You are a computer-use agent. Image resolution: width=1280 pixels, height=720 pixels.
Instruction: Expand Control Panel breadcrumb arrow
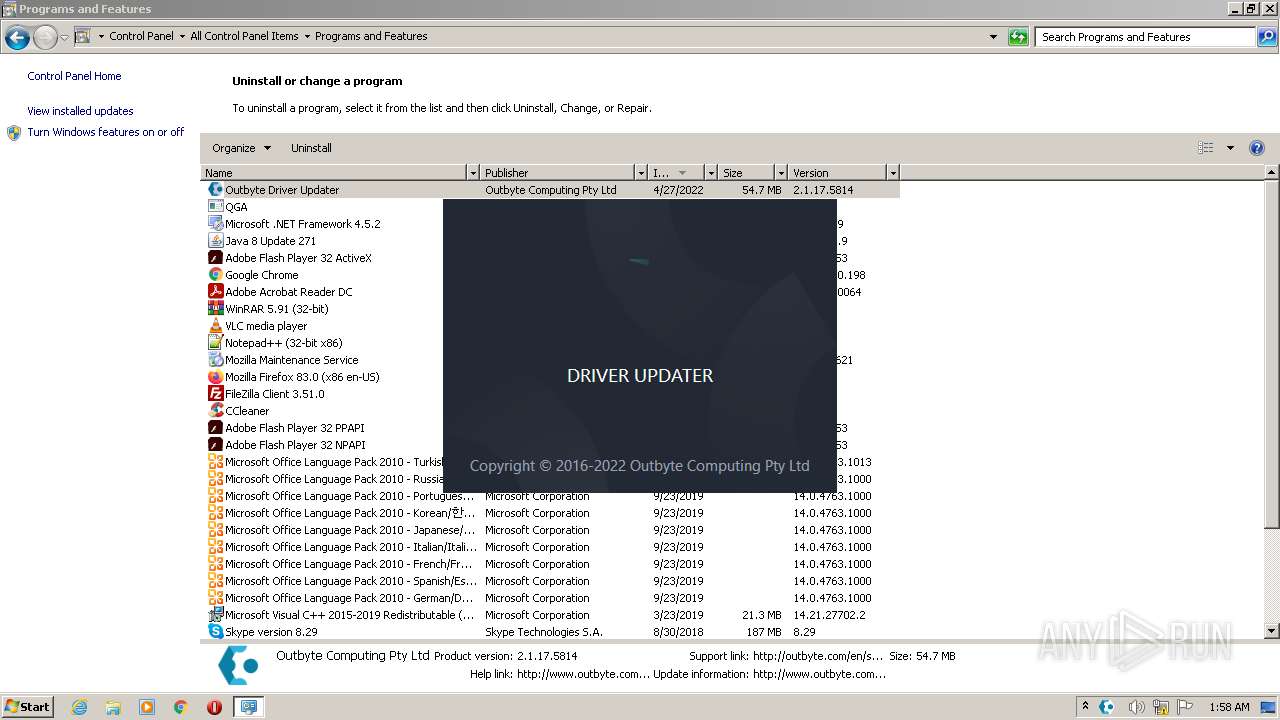coord(182,36)
